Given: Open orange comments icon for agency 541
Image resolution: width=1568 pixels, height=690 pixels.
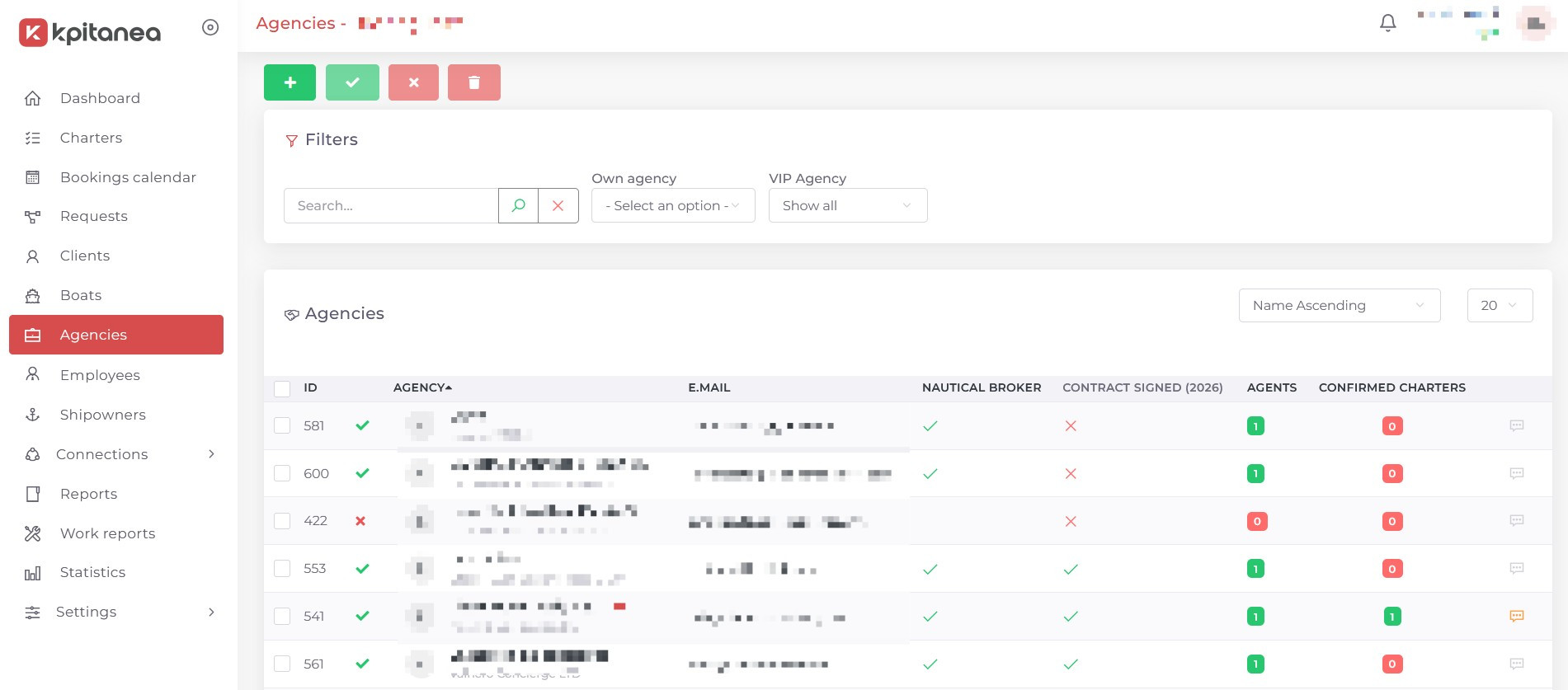Looking at the screenshot, I should pyautogui.click(x=1516, y=616).
